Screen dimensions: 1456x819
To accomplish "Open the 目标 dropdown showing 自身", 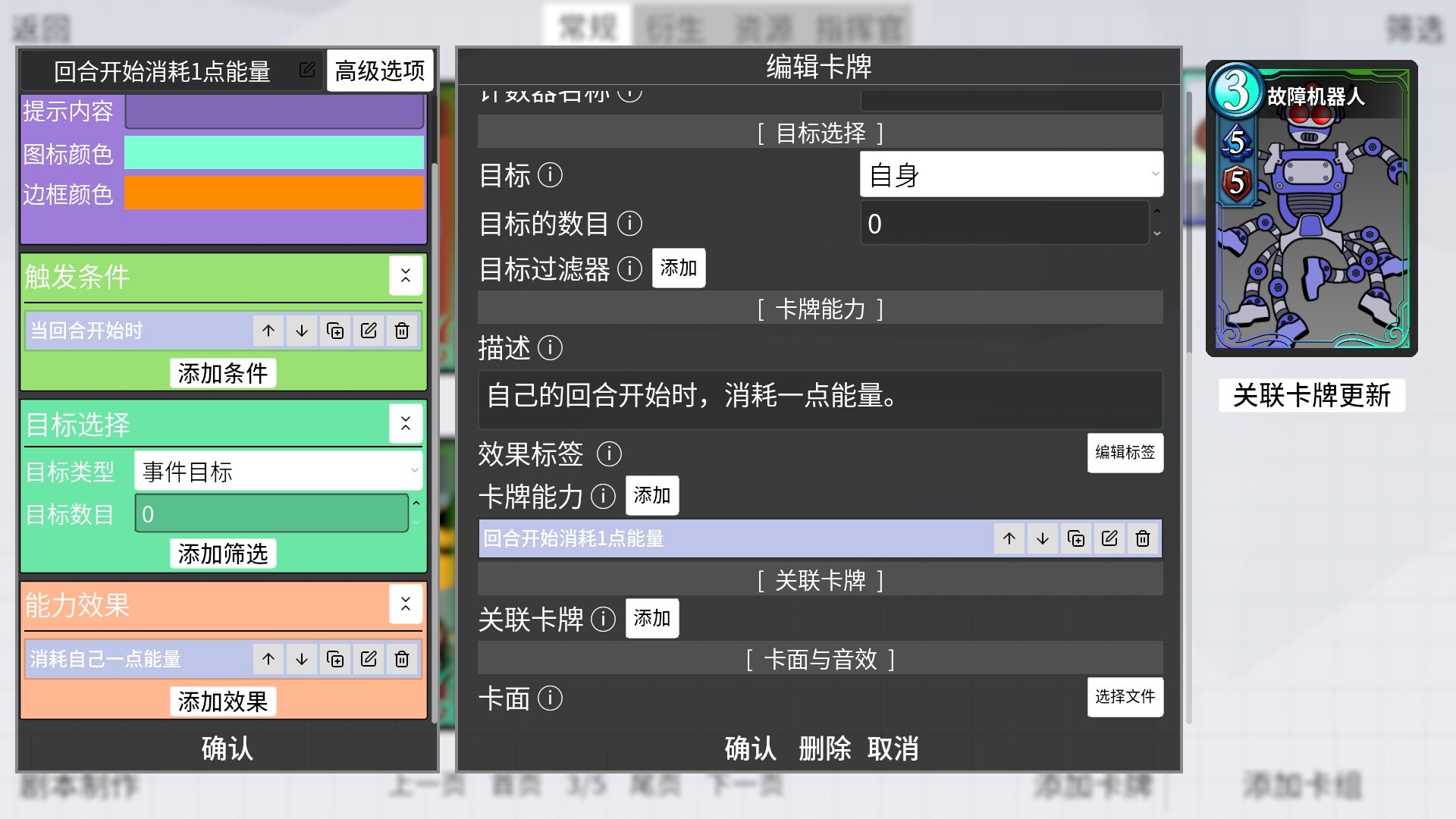I will (x=1011, y=175).
